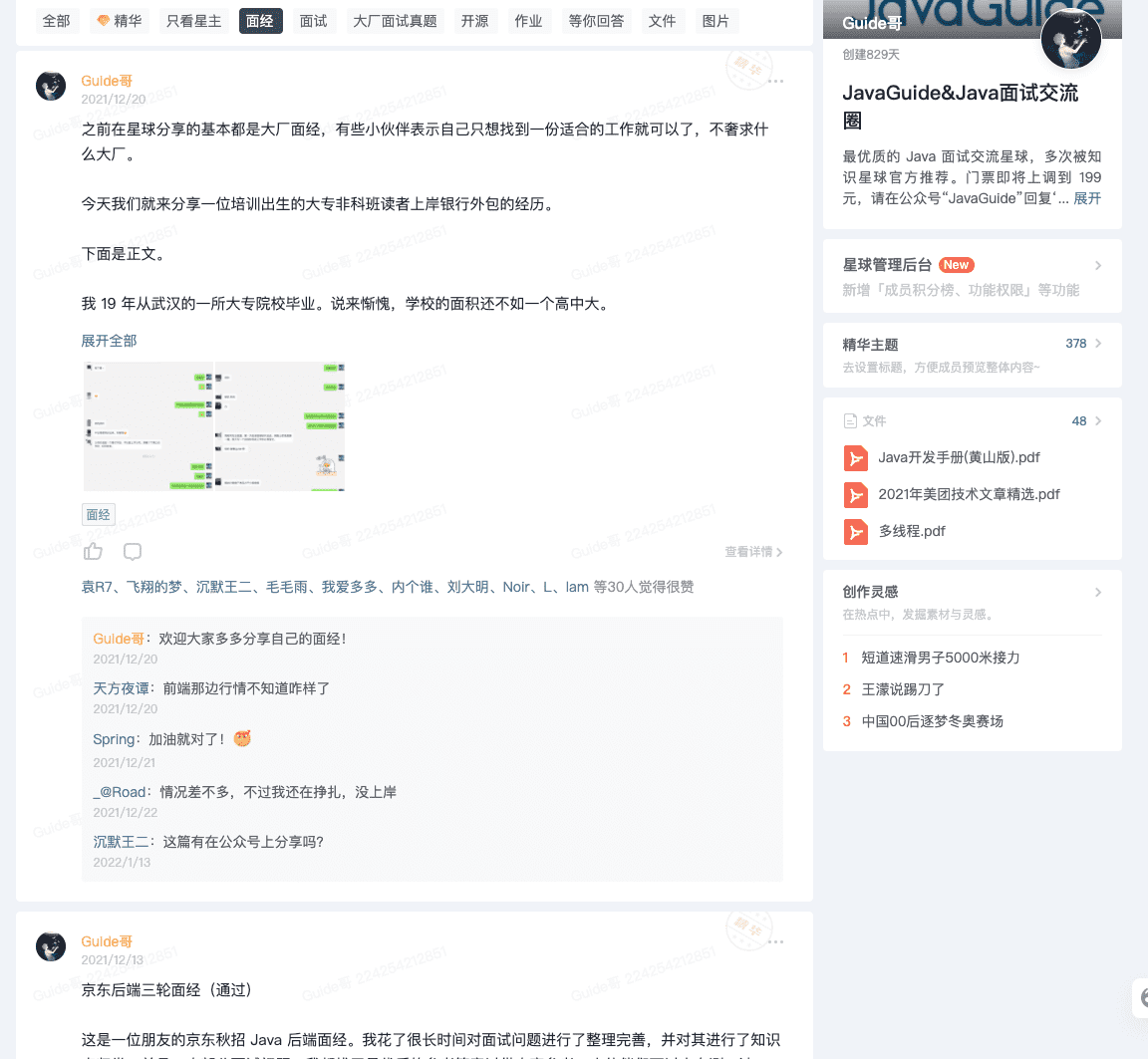
Task: Click Guide哥 avatar on the 2021/12/20 post
Action: tap(51, 87)
